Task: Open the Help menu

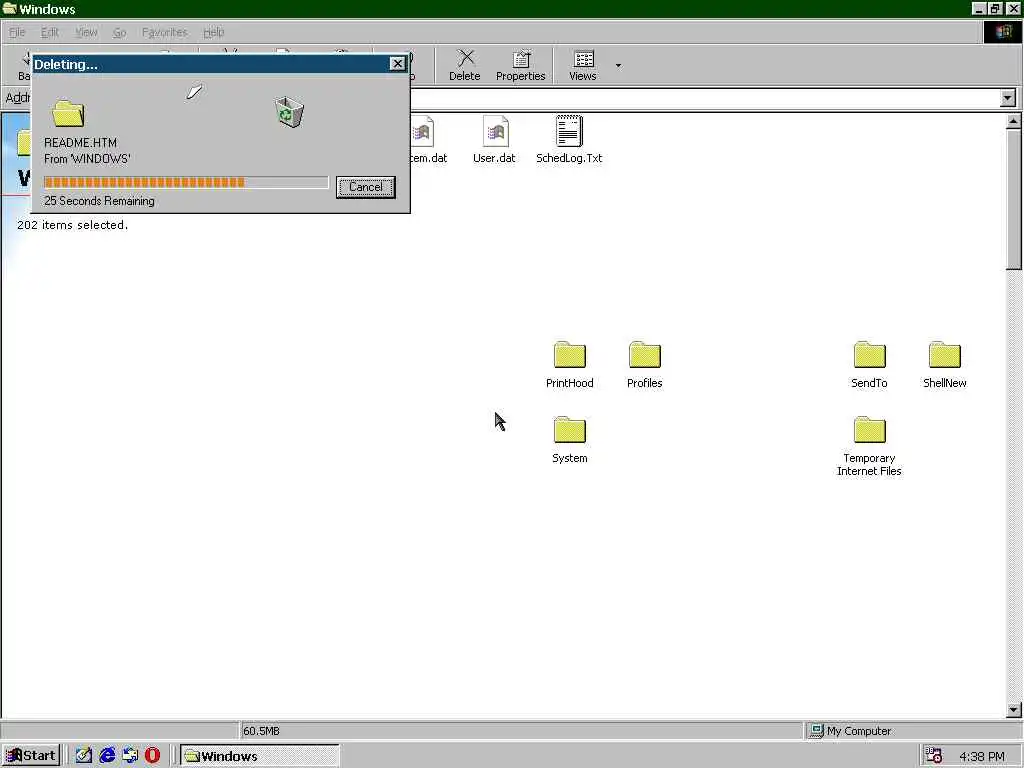Action: click(x=214, y=32)
